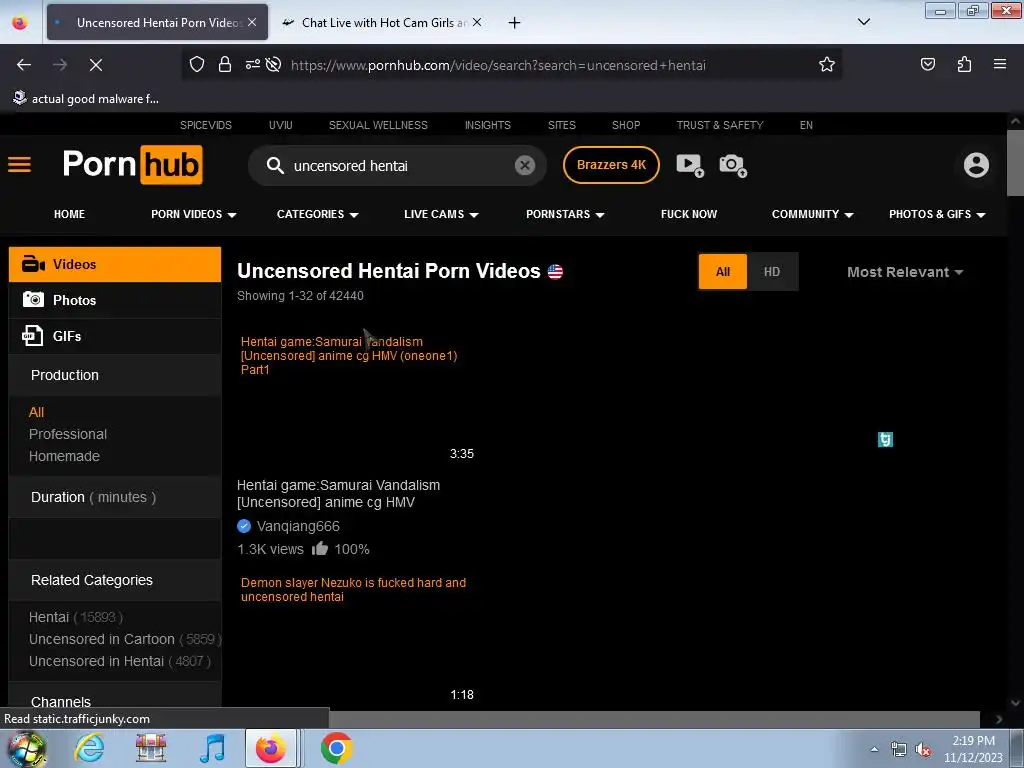Open the list all tabs chevron
This screenshot has height=768, width=1024.
(863, 22)
